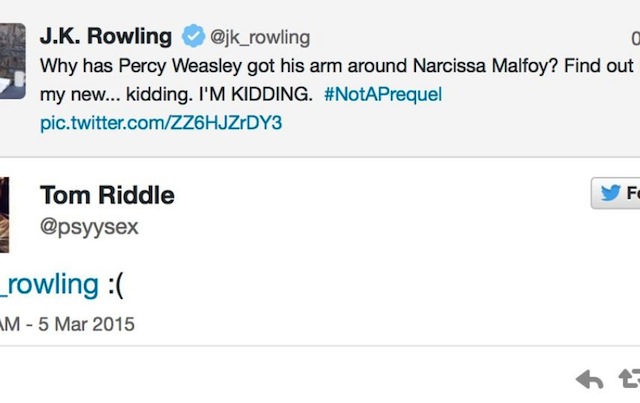Click the sad face reply text

[115, 284]
